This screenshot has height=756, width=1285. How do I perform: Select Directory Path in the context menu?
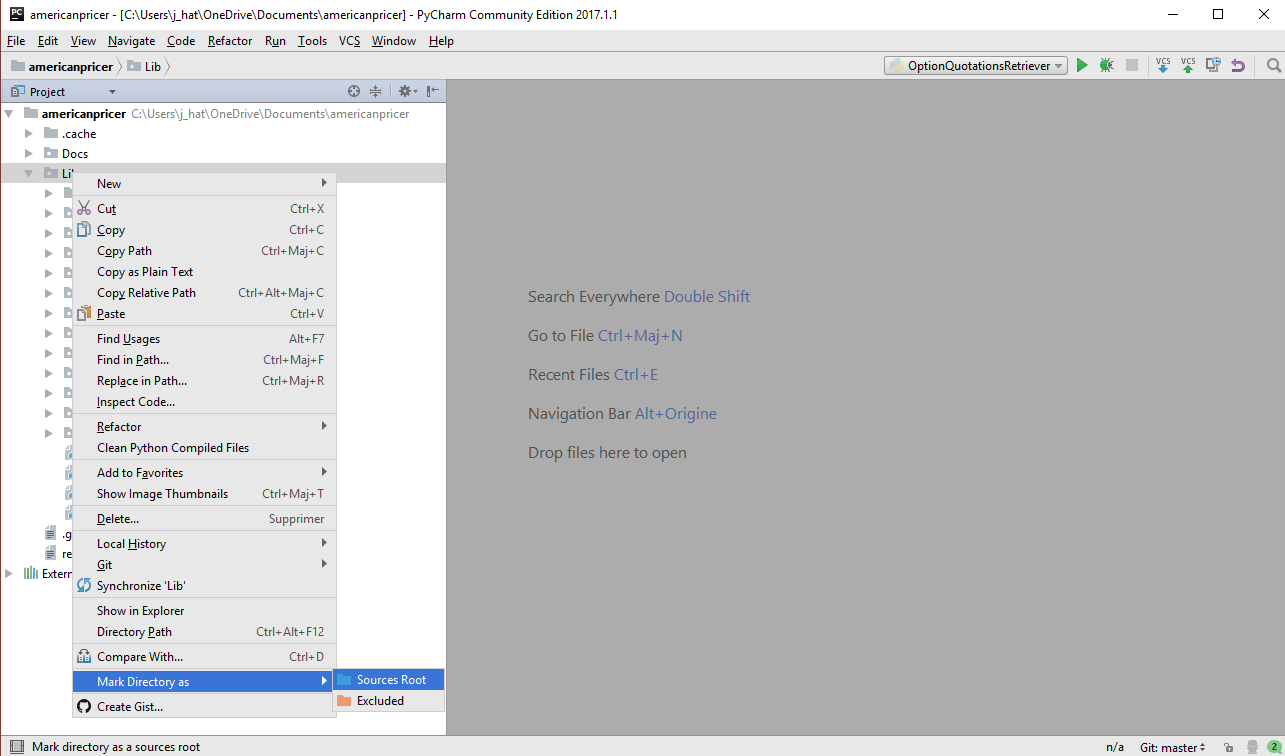click(x=204, y=631)
